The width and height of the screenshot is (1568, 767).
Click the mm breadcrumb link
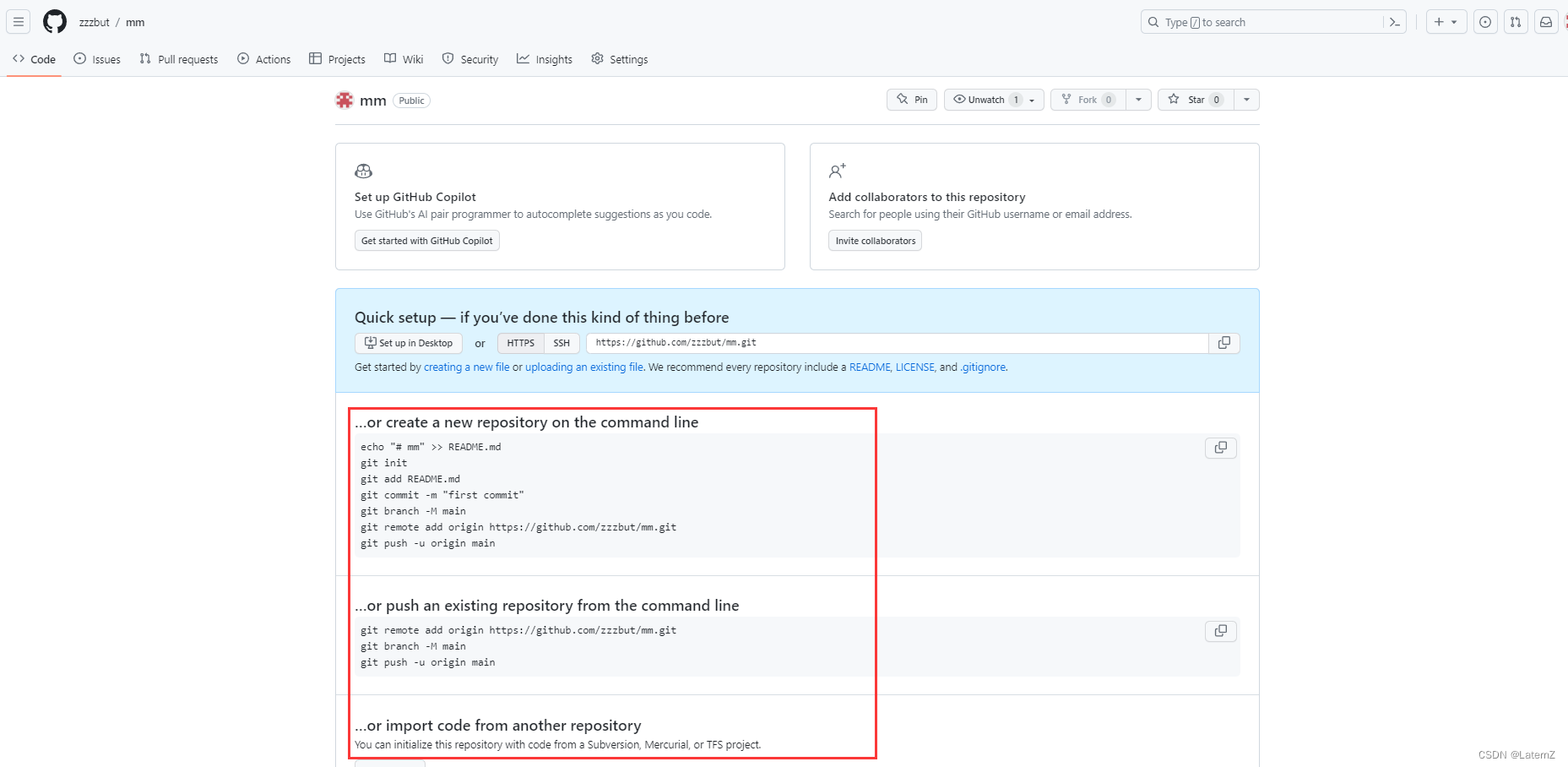point(135,23)
